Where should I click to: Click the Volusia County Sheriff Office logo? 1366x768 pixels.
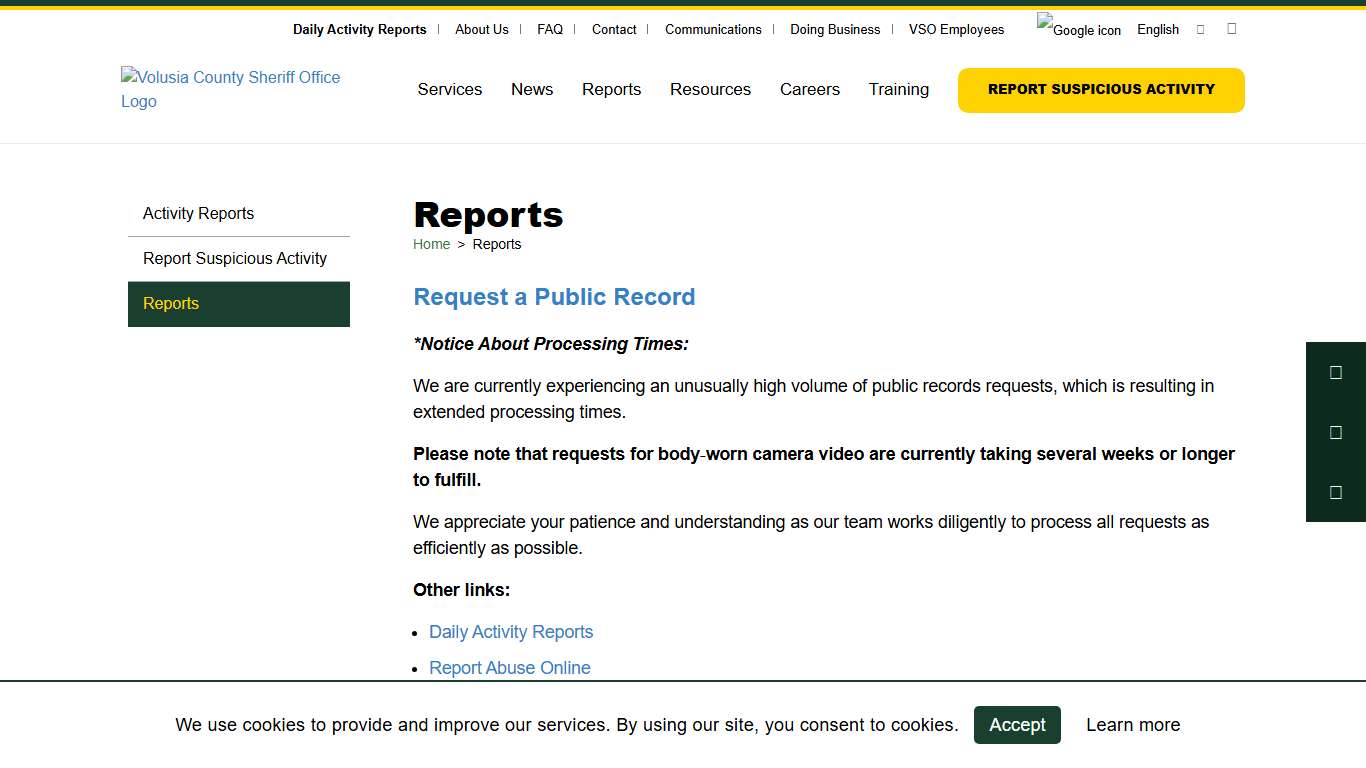pyautogui.click(x=230, y=89)
